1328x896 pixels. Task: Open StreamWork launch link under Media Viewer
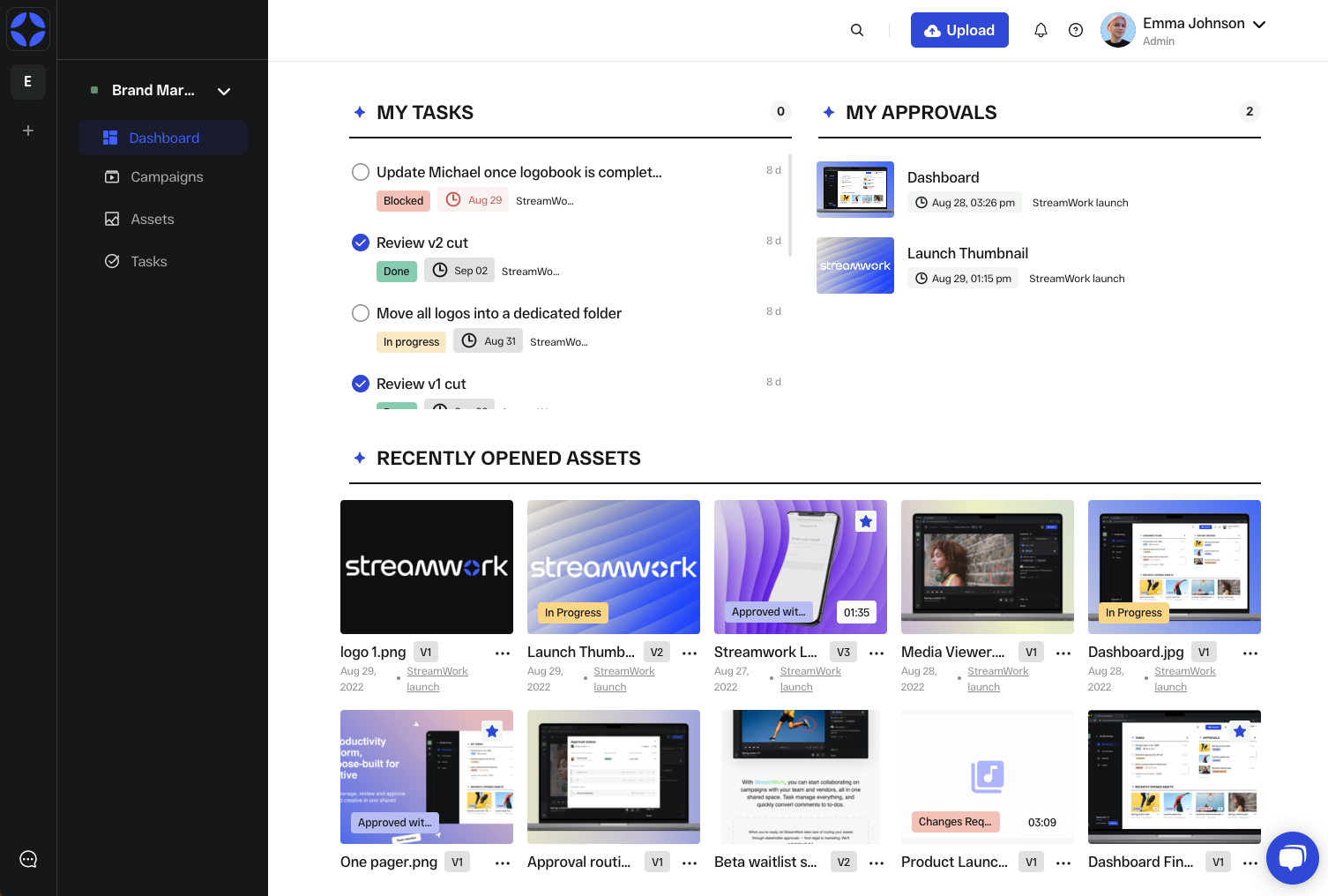point(998,679)
